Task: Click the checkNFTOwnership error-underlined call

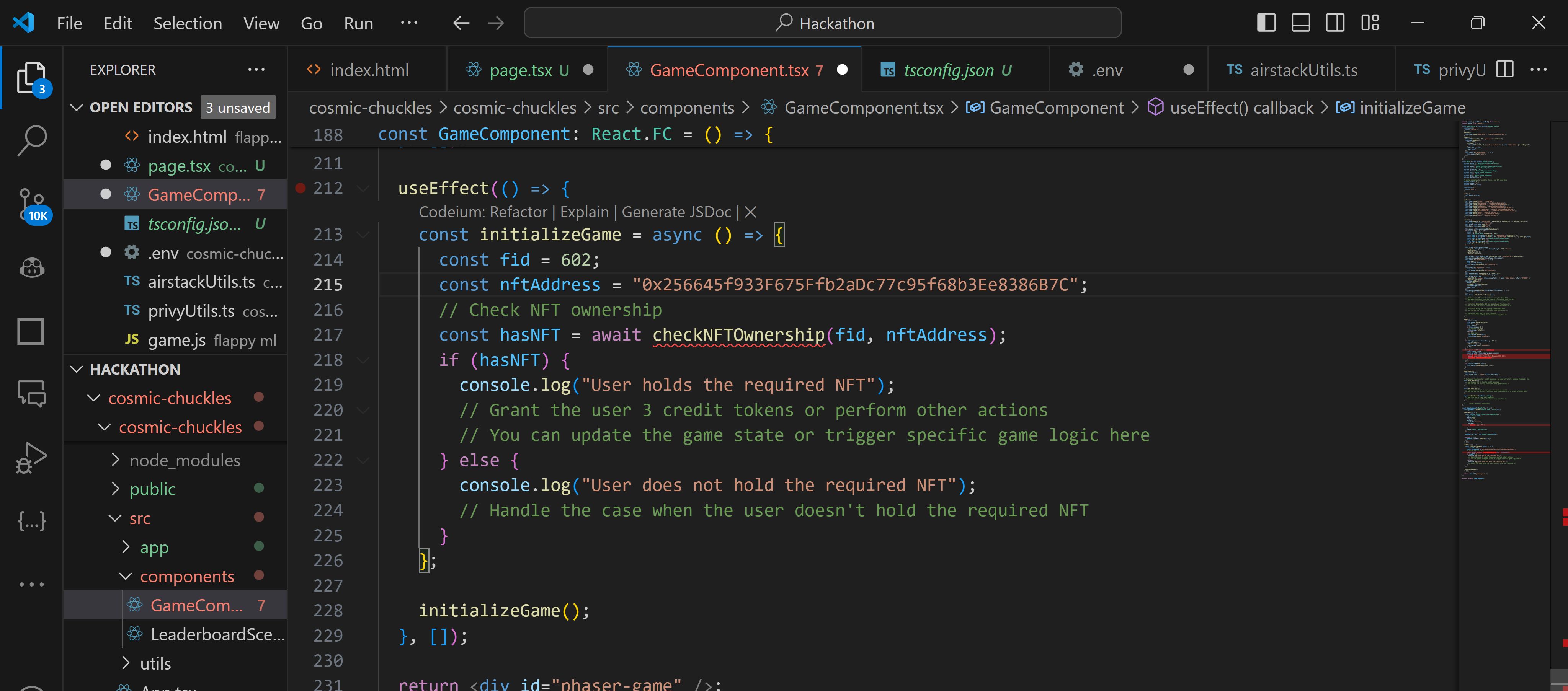Action: point(738,334)
